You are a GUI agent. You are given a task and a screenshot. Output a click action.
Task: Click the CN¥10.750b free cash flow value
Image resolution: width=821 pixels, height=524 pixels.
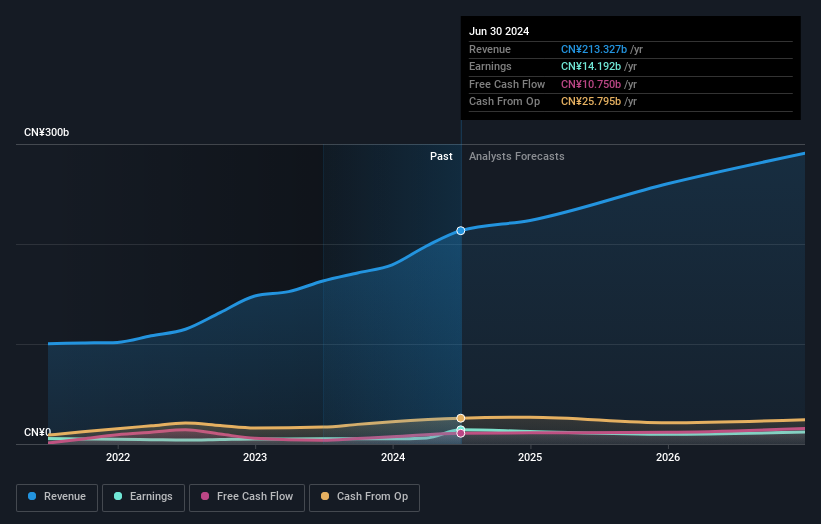point(591,84)
